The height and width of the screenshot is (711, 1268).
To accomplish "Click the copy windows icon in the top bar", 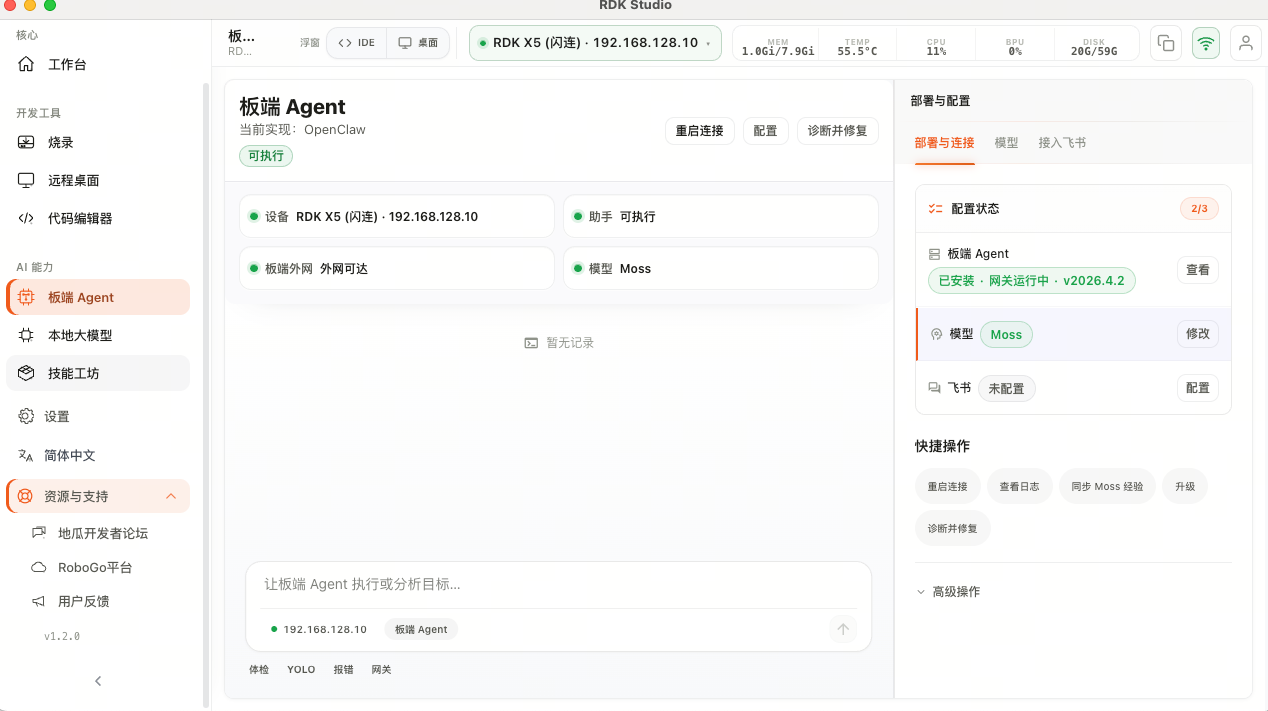I will pyautogui.click(x=1165, y=43).
